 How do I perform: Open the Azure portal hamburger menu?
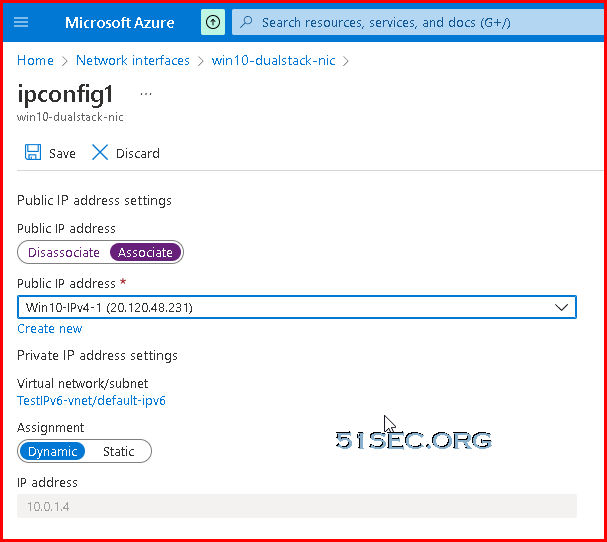coord(21,22)
